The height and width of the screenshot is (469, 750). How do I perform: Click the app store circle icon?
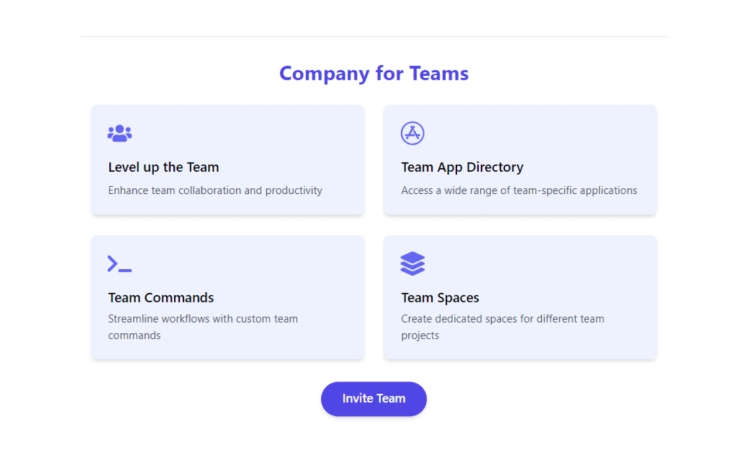click(412, 133)
